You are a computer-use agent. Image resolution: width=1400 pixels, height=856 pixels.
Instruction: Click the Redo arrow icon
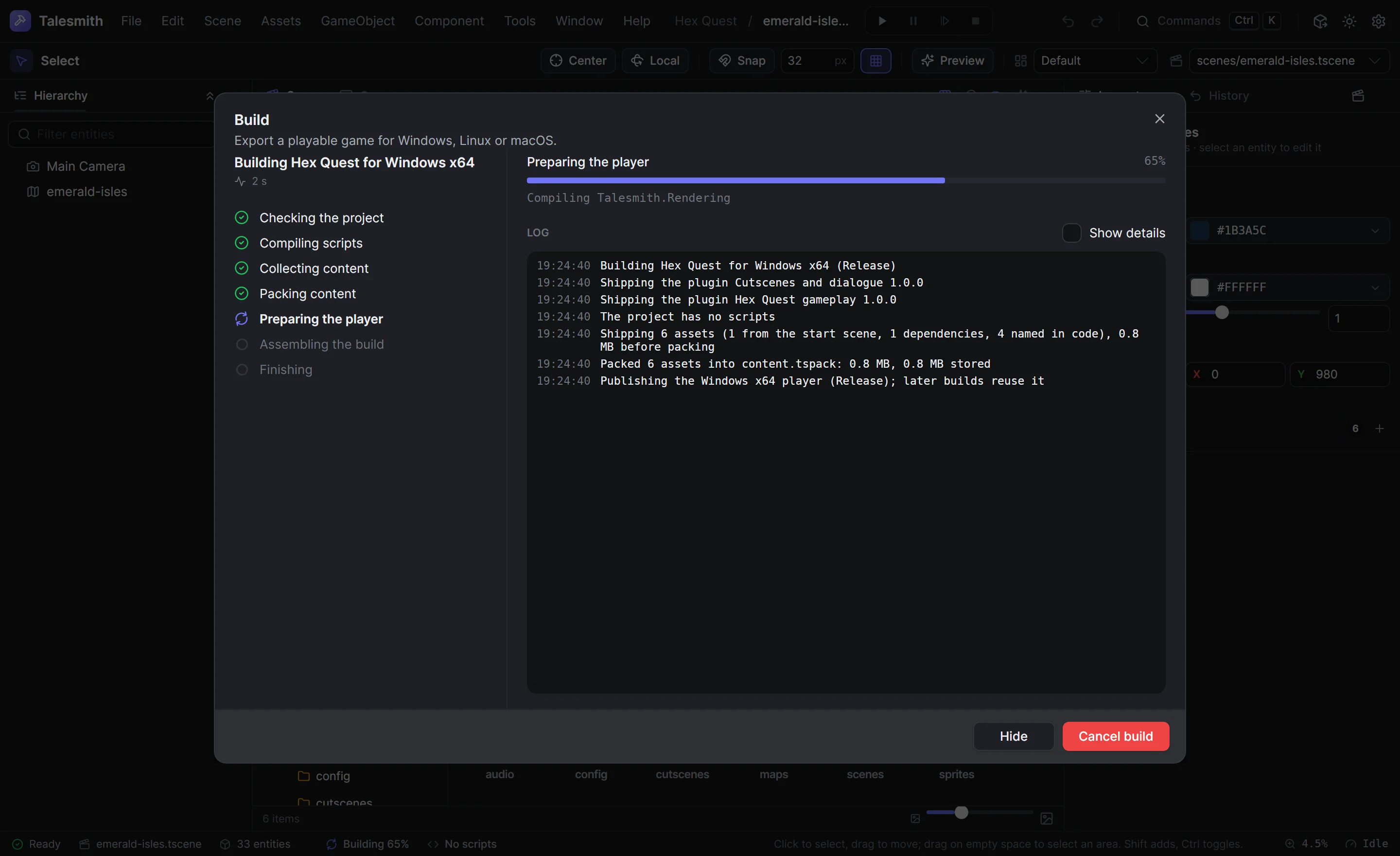[x=1097, y=21]
